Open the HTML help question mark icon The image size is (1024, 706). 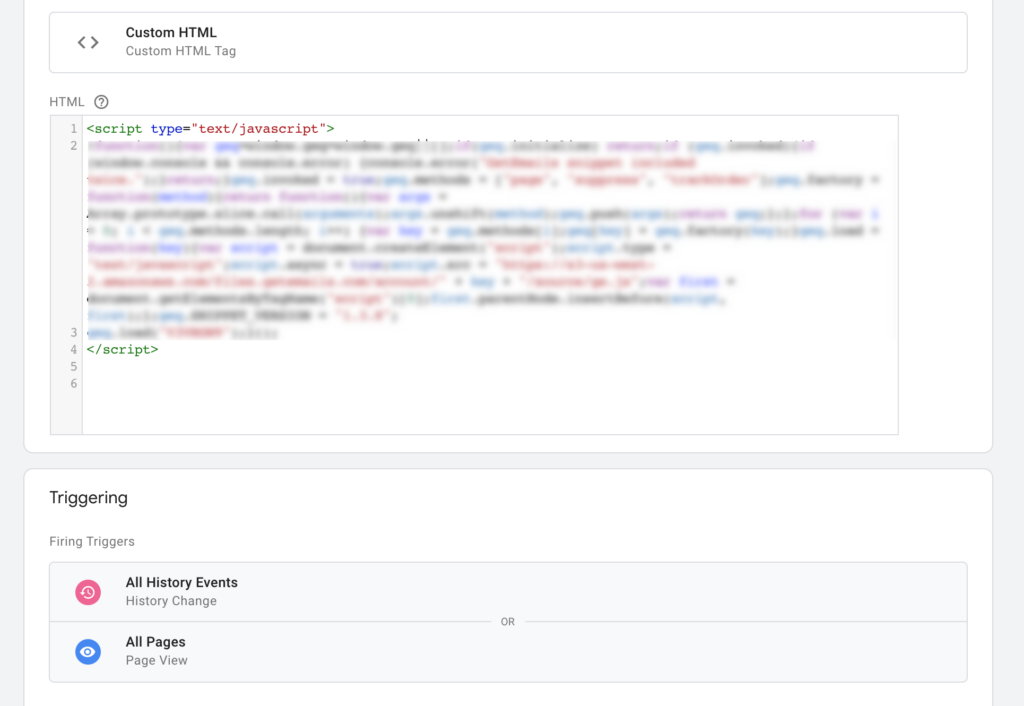pyautogui.click(x=101, y=102)
